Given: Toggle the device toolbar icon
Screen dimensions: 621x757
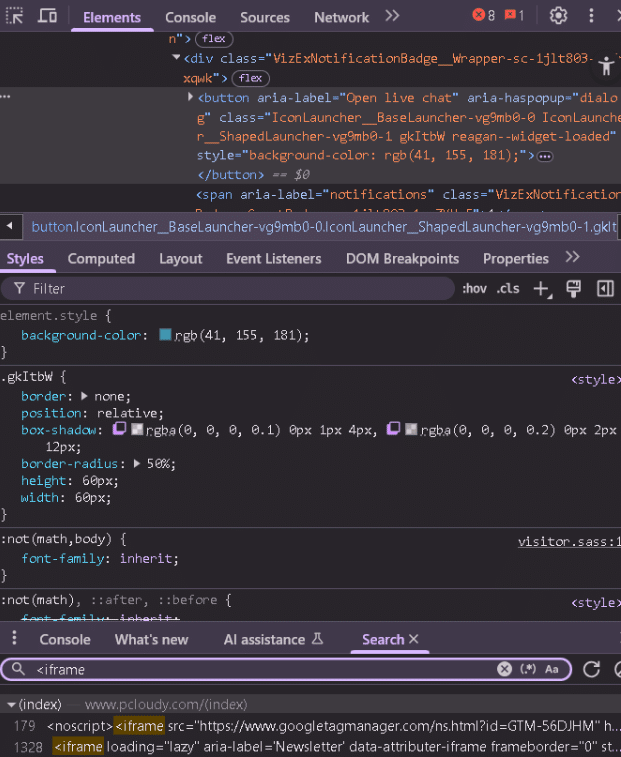Looking at the screenshot, I should 47,16.
